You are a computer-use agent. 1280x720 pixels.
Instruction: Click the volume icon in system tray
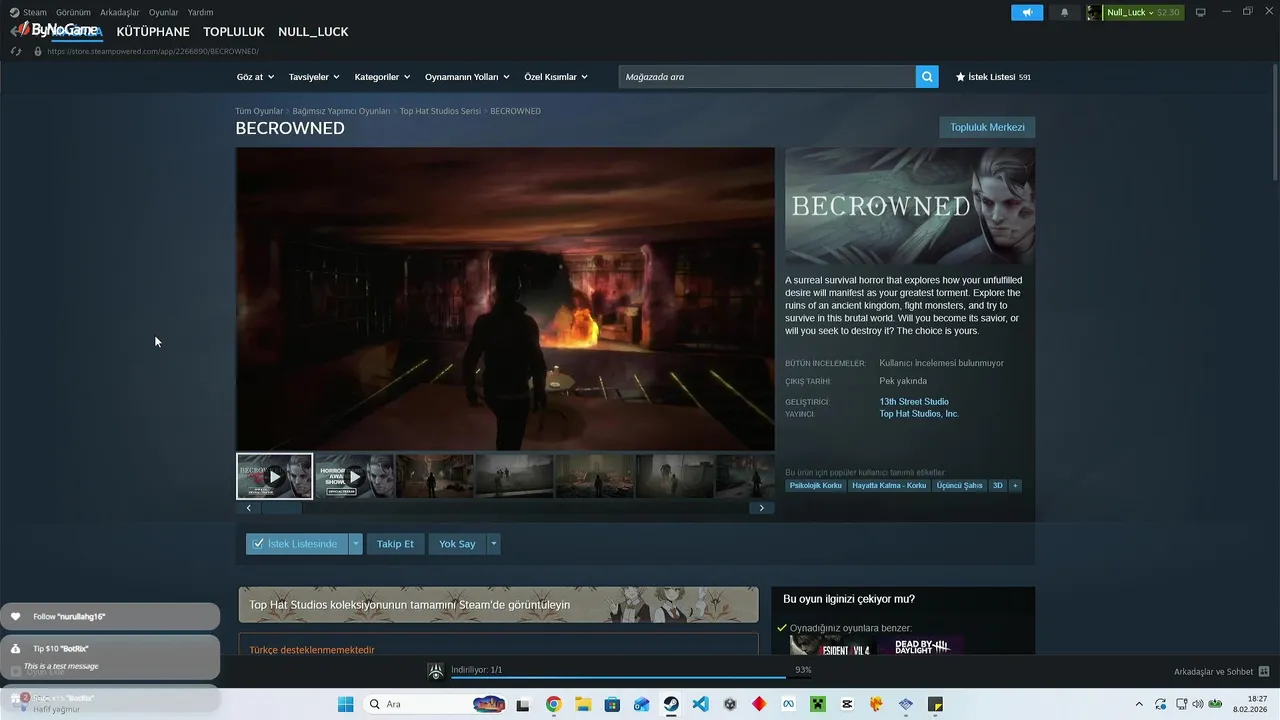[x=1198, y=704]
